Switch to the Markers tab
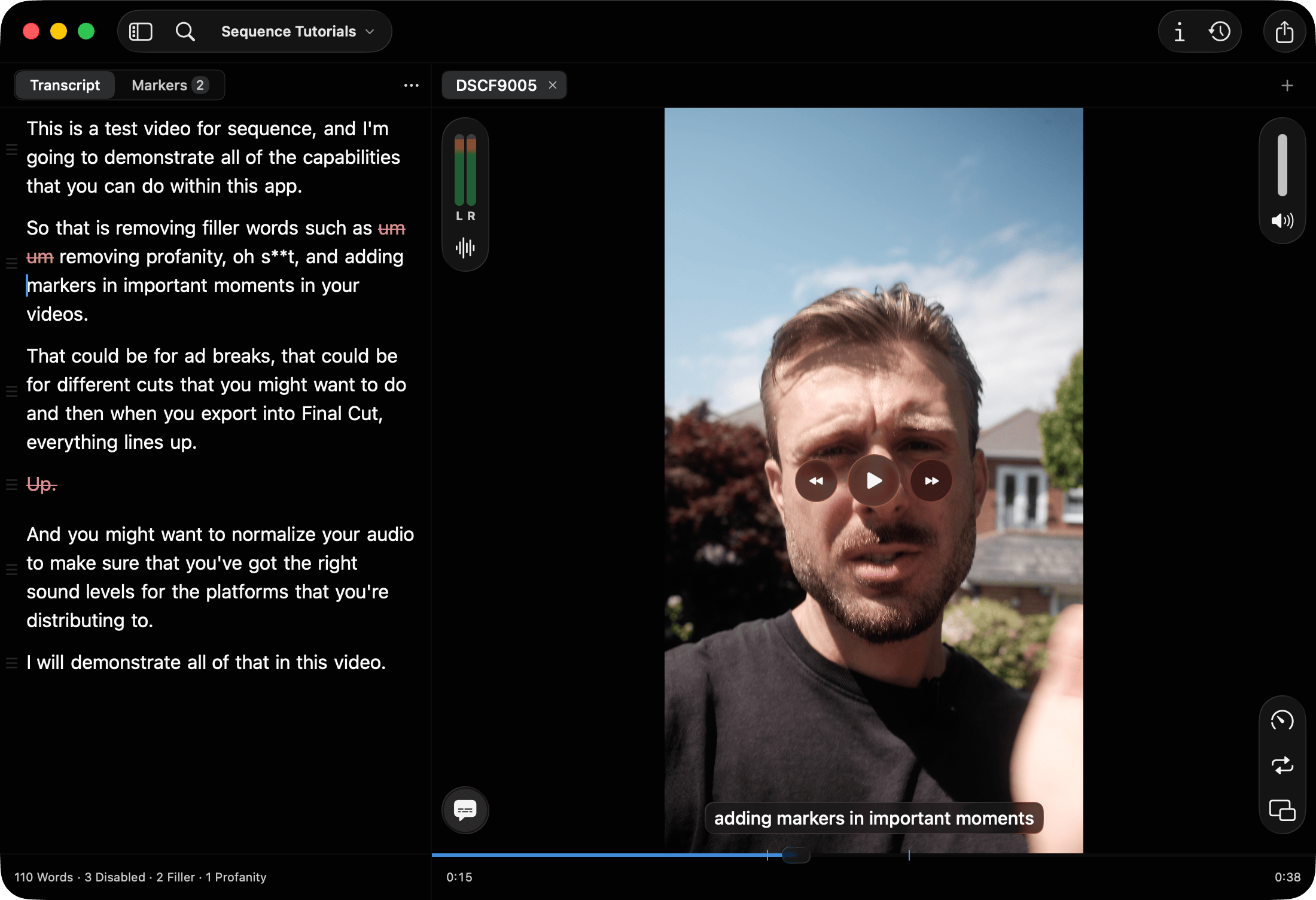 pos(170,85)
